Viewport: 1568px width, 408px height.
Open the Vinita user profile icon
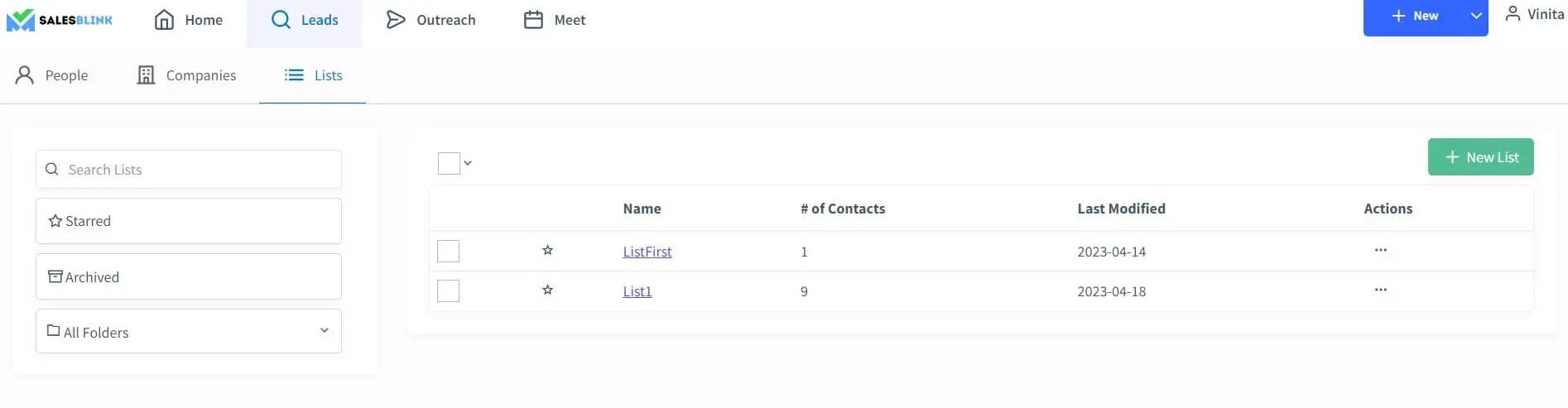(1513, 14)
